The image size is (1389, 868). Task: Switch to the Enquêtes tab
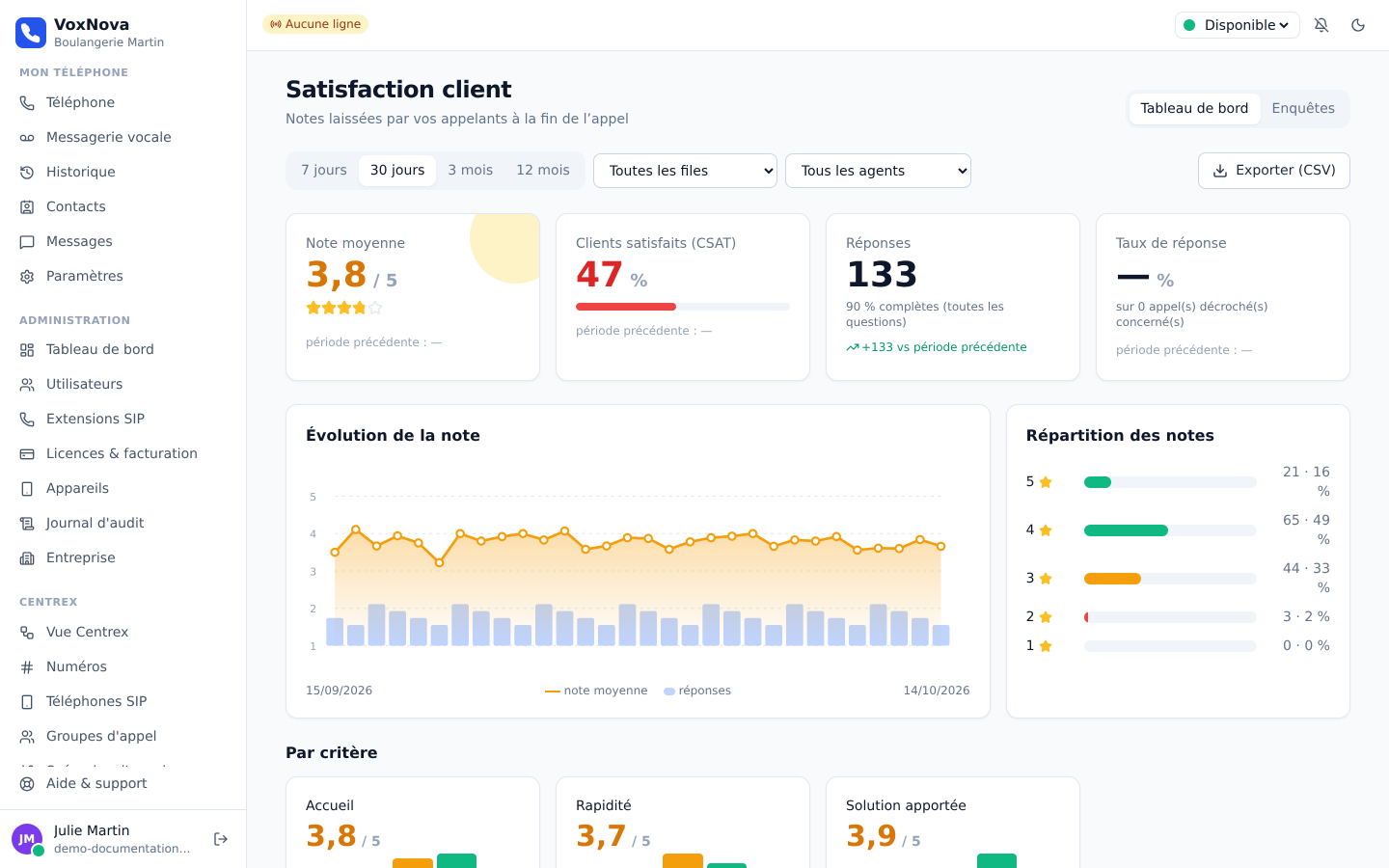pos(1303,108)
